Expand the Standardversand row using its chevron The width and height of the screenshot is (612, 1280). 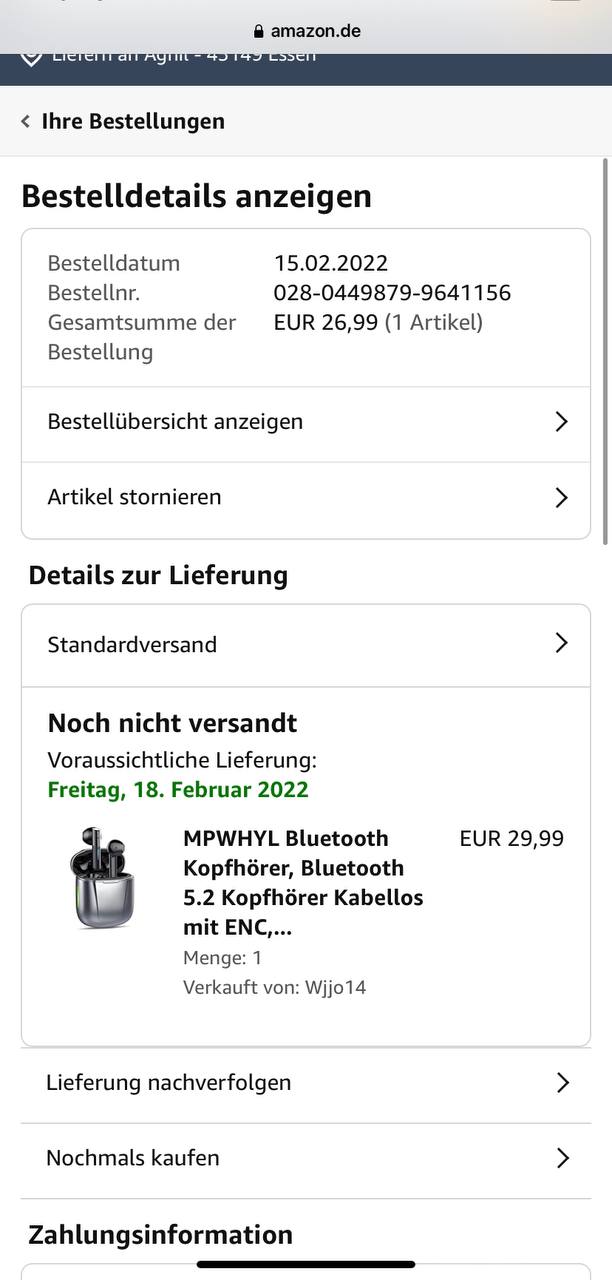pyautogui.click(x=561, y=644)
